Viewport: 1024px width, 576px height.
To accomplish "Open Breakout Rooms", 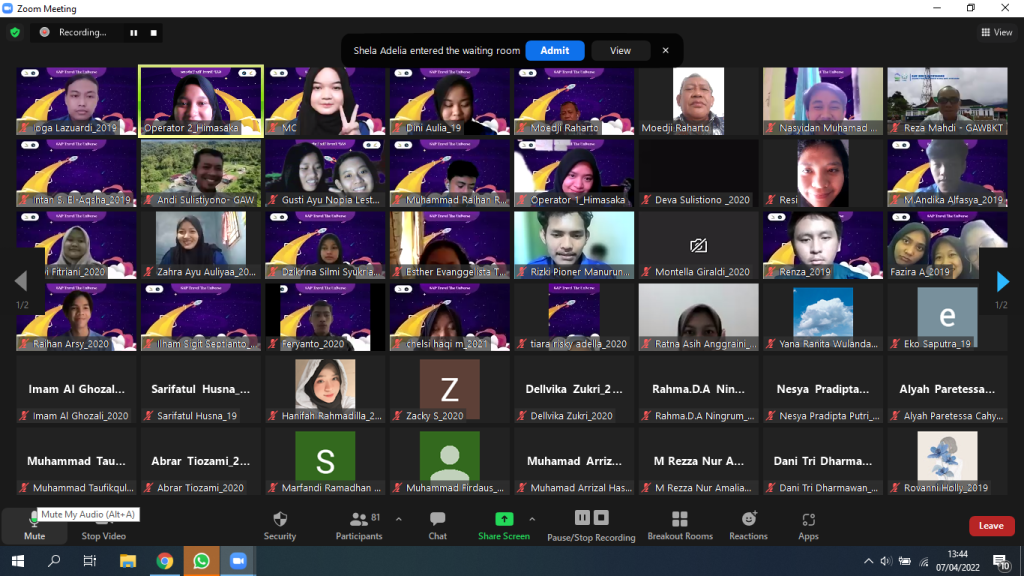I will pos(680,520).
